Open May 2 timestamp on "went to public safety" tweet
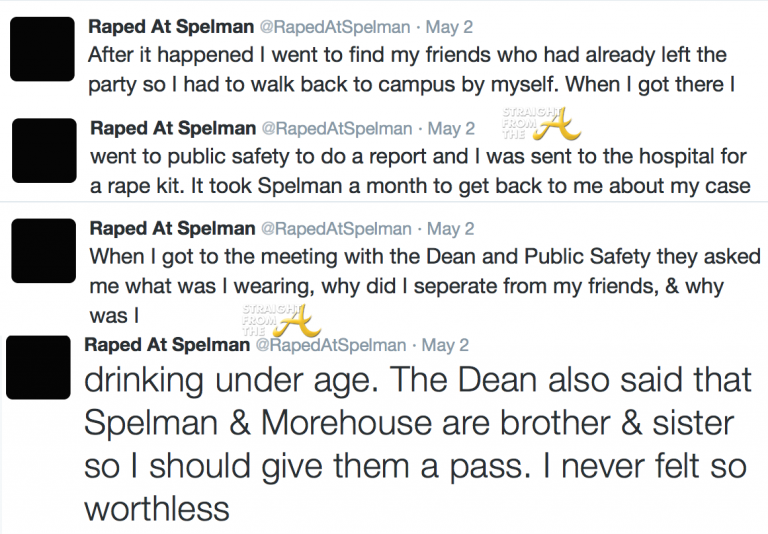Viewport: 768px width, 534px height. click(x=450, y=129)
